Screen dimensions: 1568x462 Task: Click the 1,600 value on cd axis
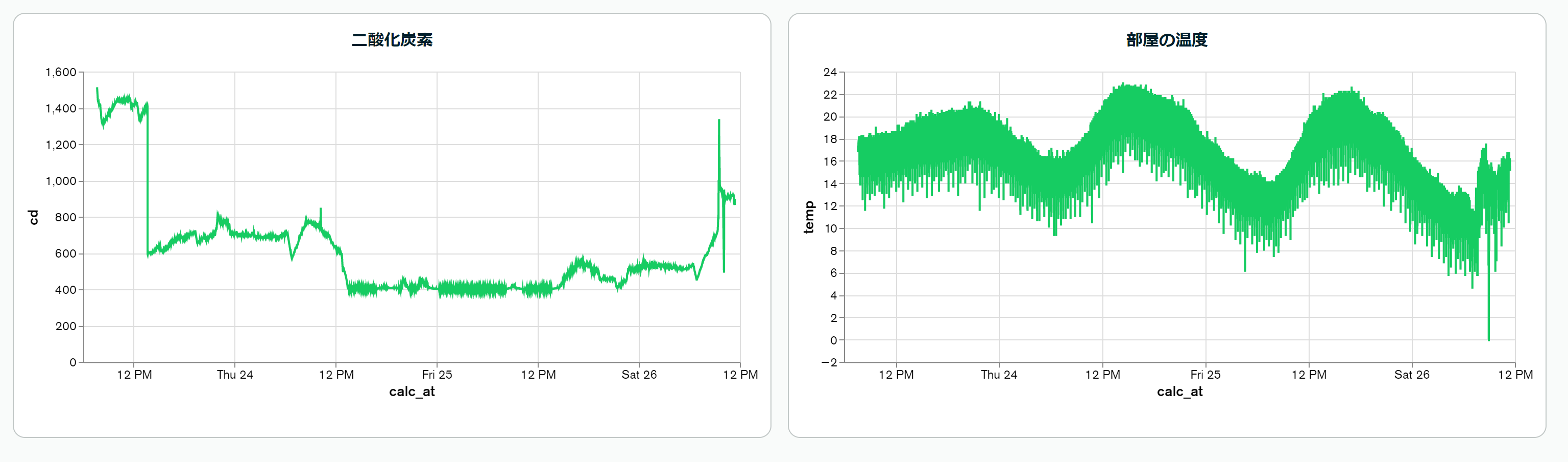pyautogui.click(x=61, y=73)
